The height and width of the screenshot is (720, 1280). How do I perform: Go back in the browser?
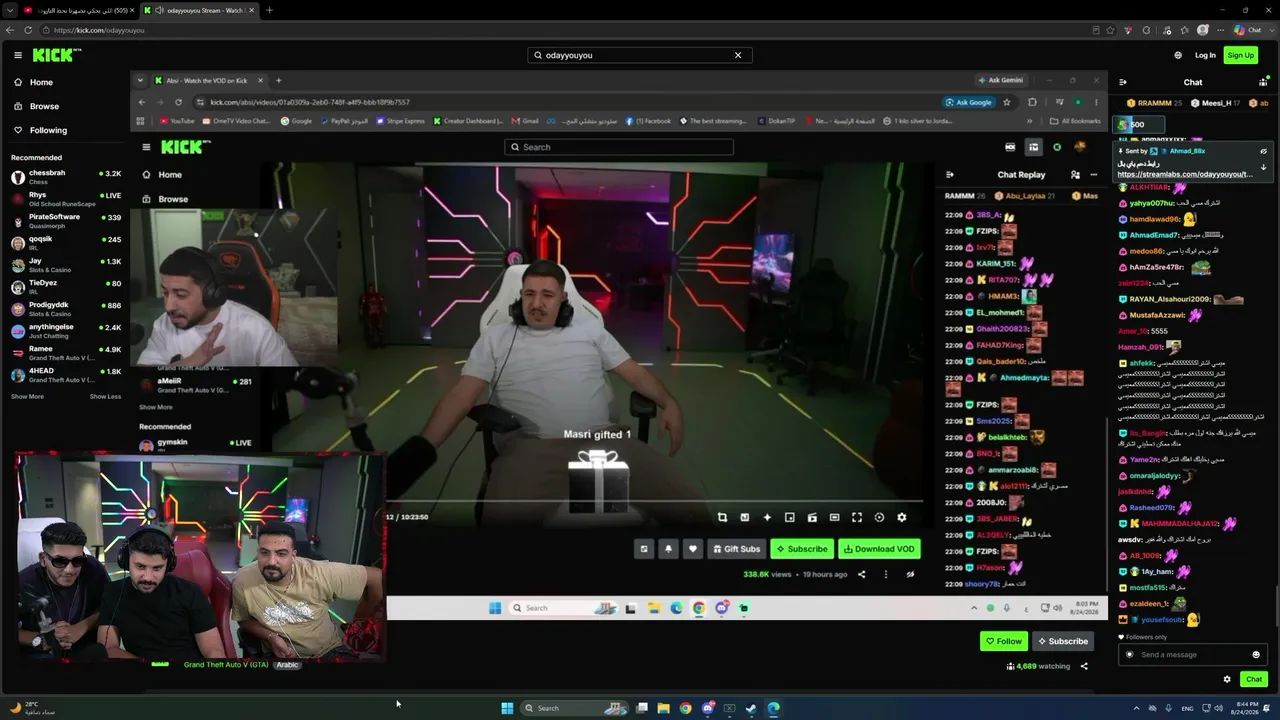(x=10, y=30)
